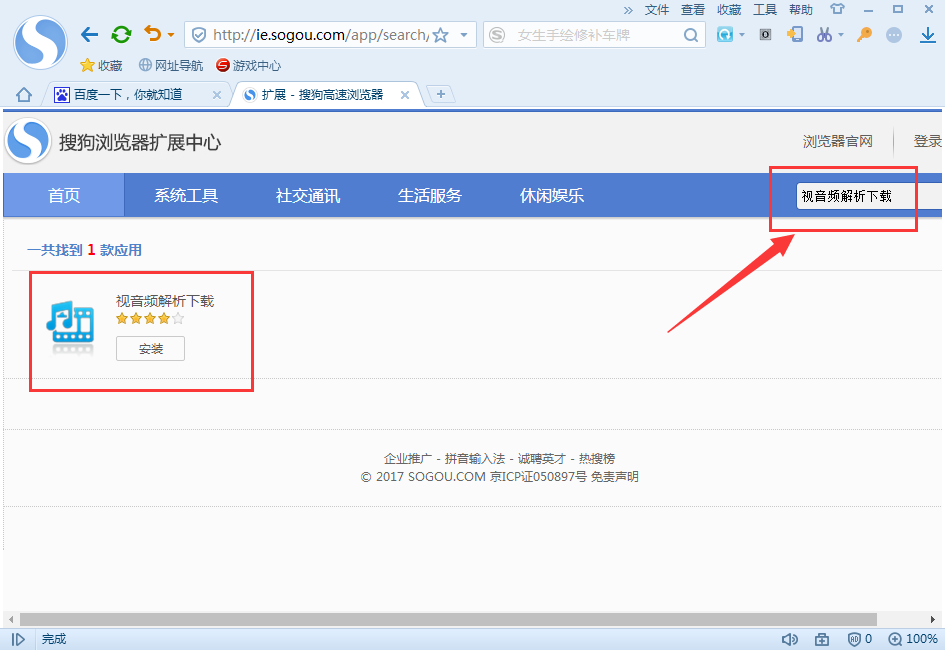Viewport: 945px width, 650px height.
Task: Open the password manager key icon
Action: pyautogui.click(x=864, y=33)
